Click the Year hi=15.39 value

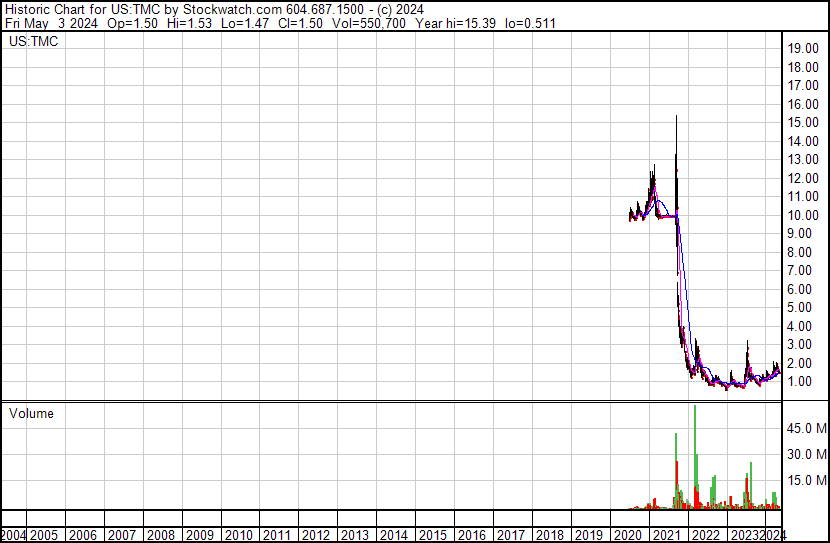point(455,23)
